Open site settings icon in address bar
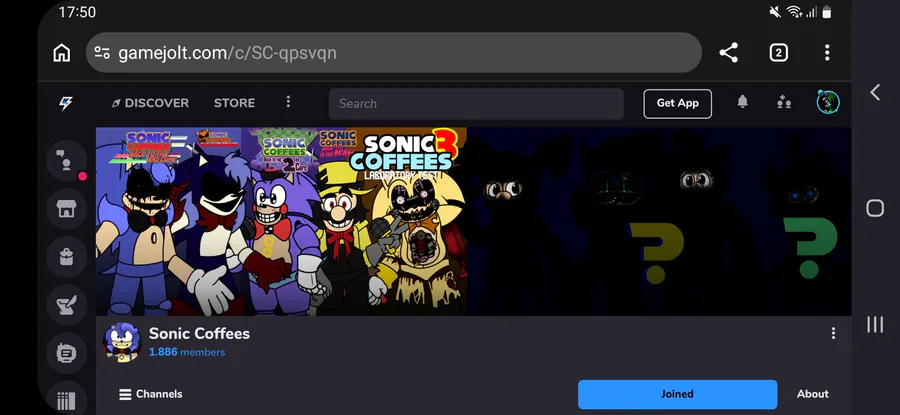Screen dimensions: 900x415 pyautogui.click(x=102, y=53)
